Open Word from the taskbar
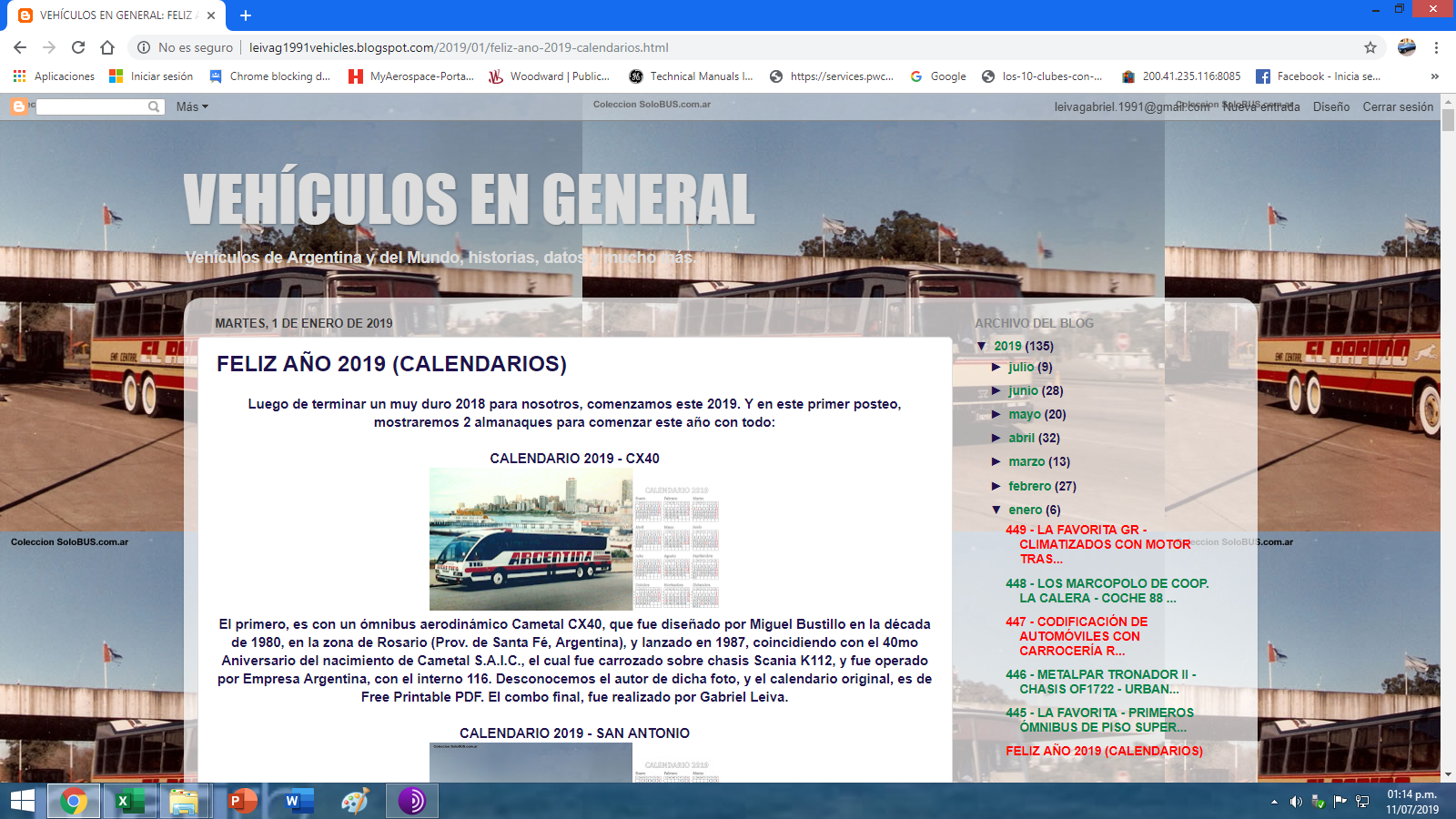 coord(299,801)
